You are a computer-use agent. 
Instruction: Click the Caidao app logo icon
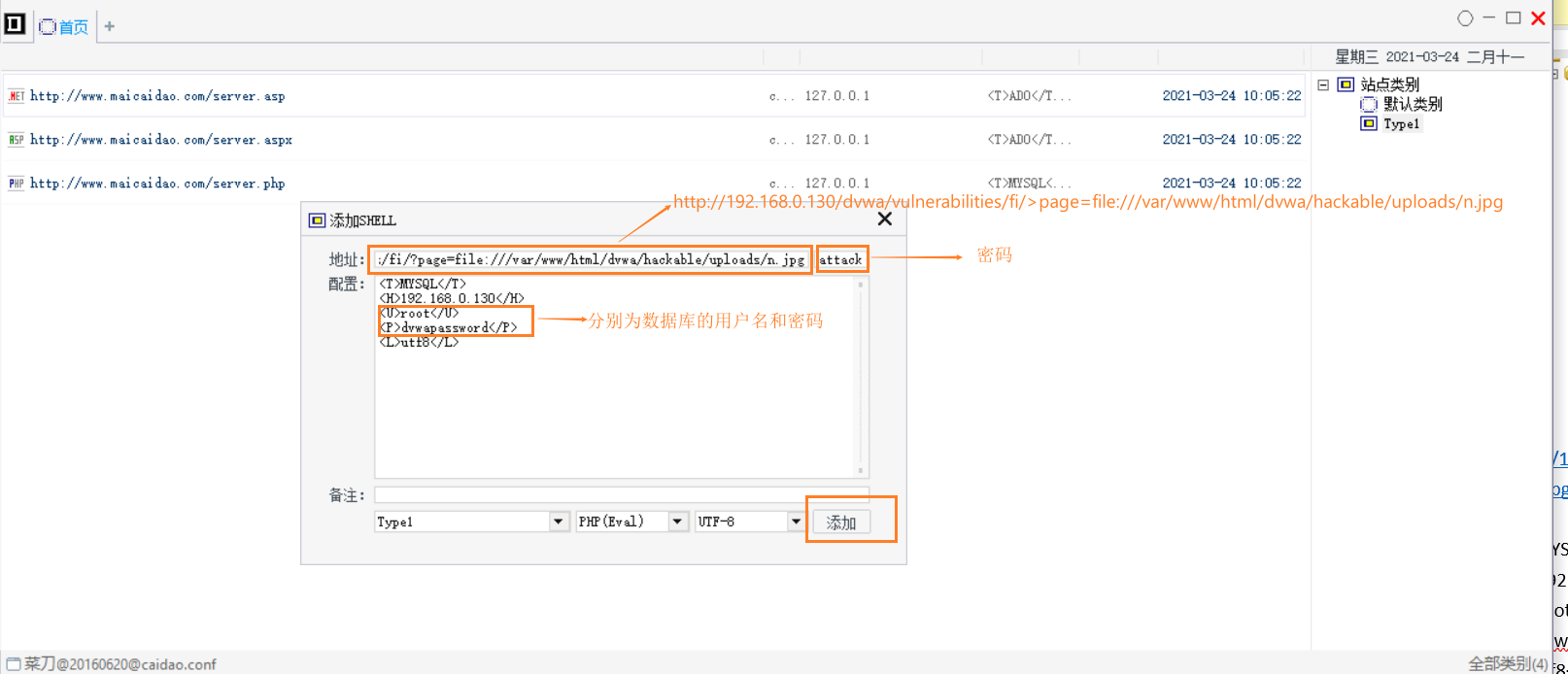15,22
